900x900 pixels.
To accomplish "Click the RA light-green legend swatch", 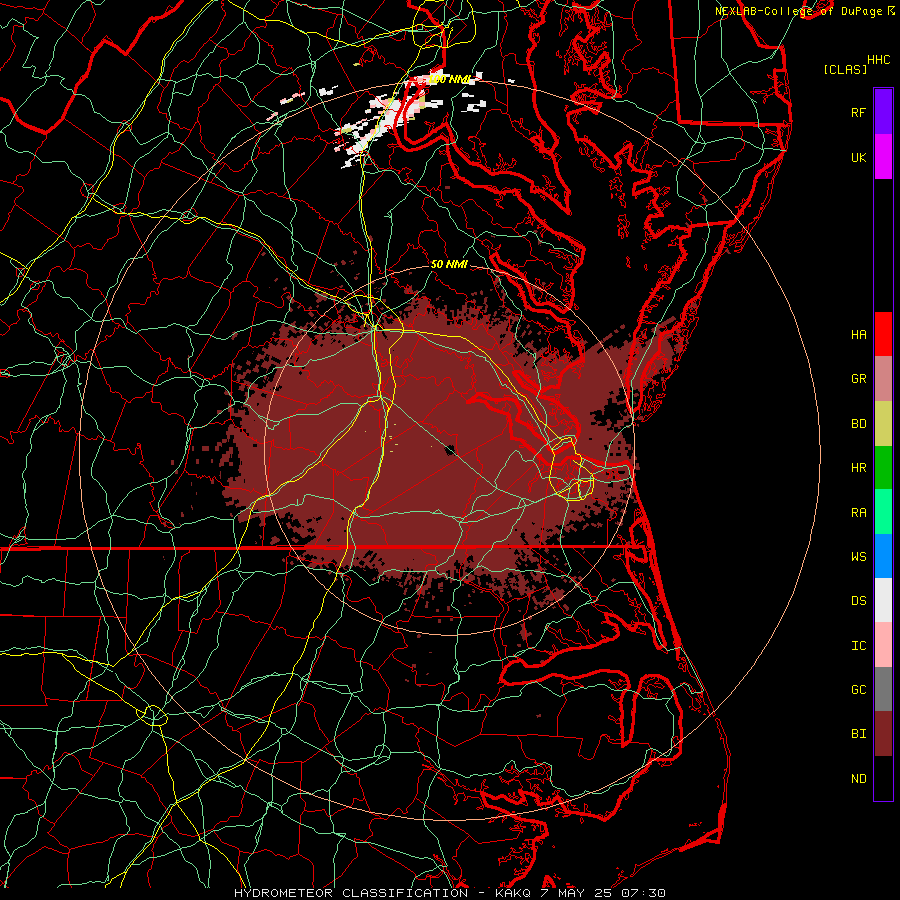I will tap(883, 512).
